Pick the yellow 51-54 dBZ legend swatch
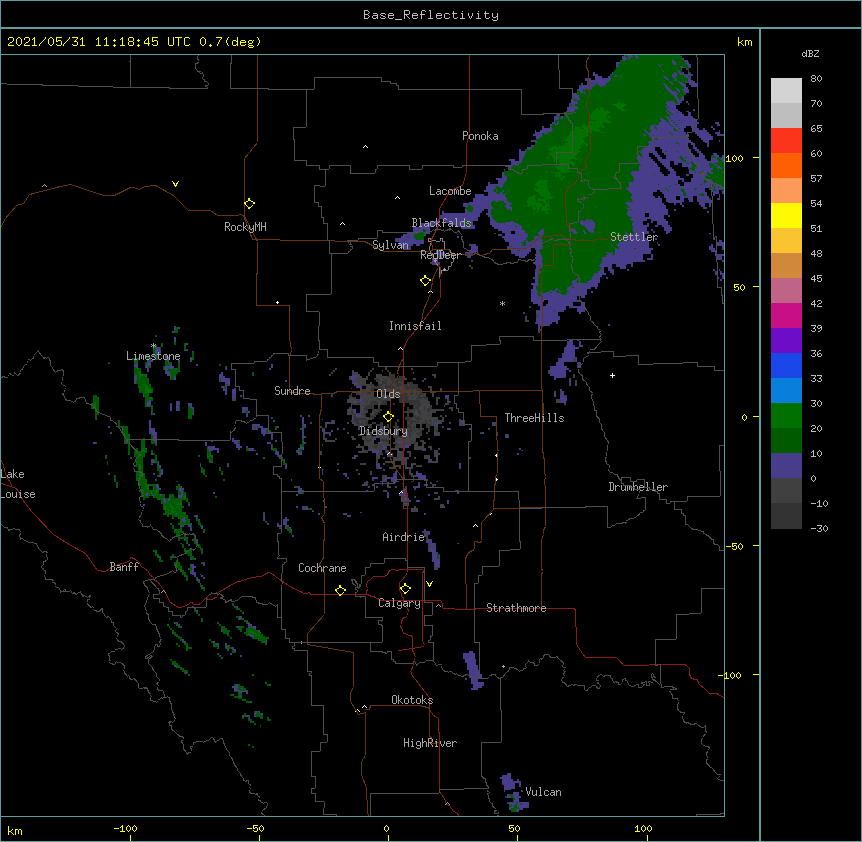Screen dimensions: 862x842 786,215
